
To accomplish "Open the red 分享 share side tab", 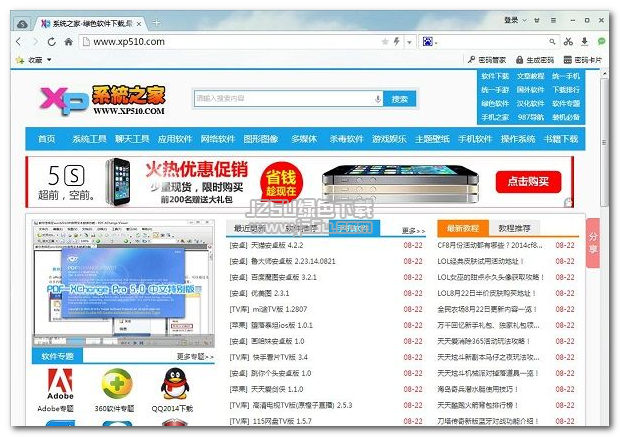I will (593, 243).
